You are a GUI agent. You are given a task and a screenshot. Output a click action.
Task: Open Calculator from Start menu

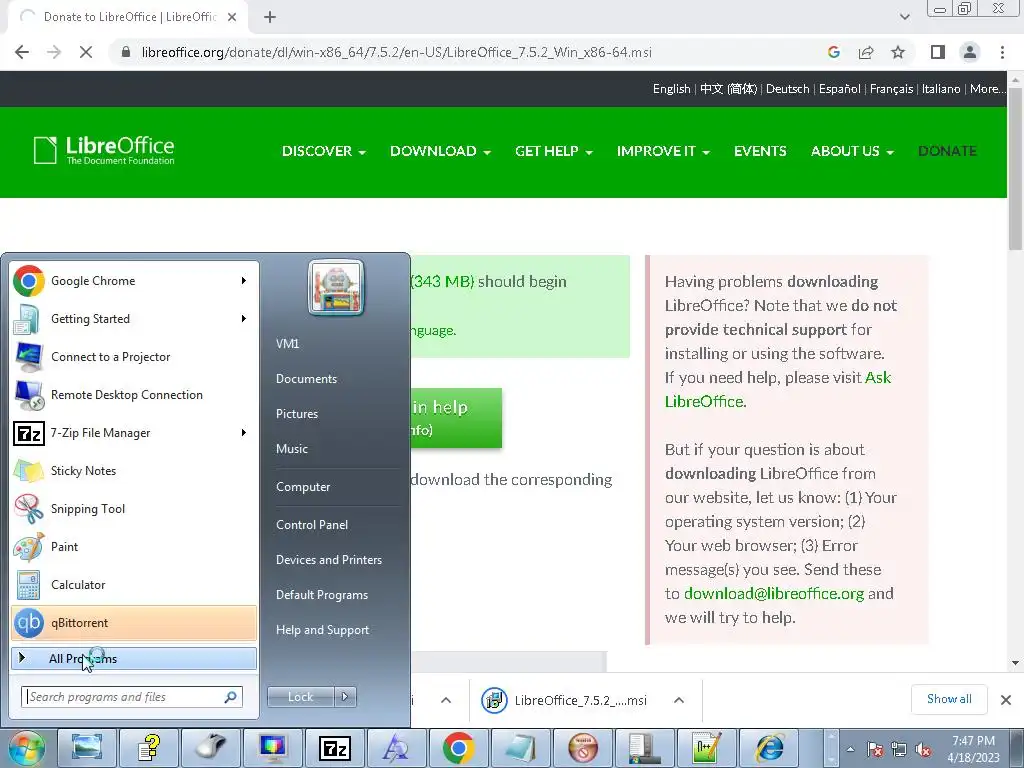pos(134,584)
